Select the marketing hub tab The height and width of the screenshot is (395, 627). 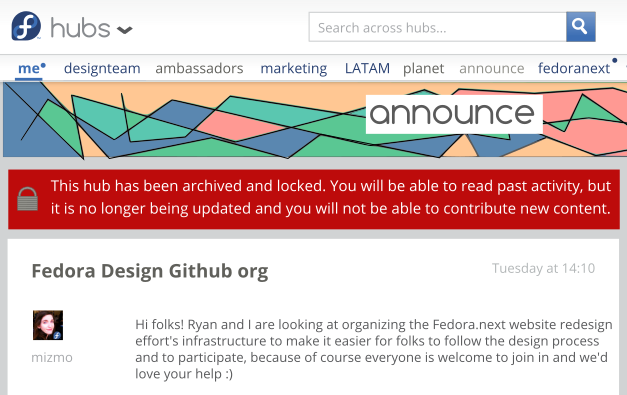(294, 68)
